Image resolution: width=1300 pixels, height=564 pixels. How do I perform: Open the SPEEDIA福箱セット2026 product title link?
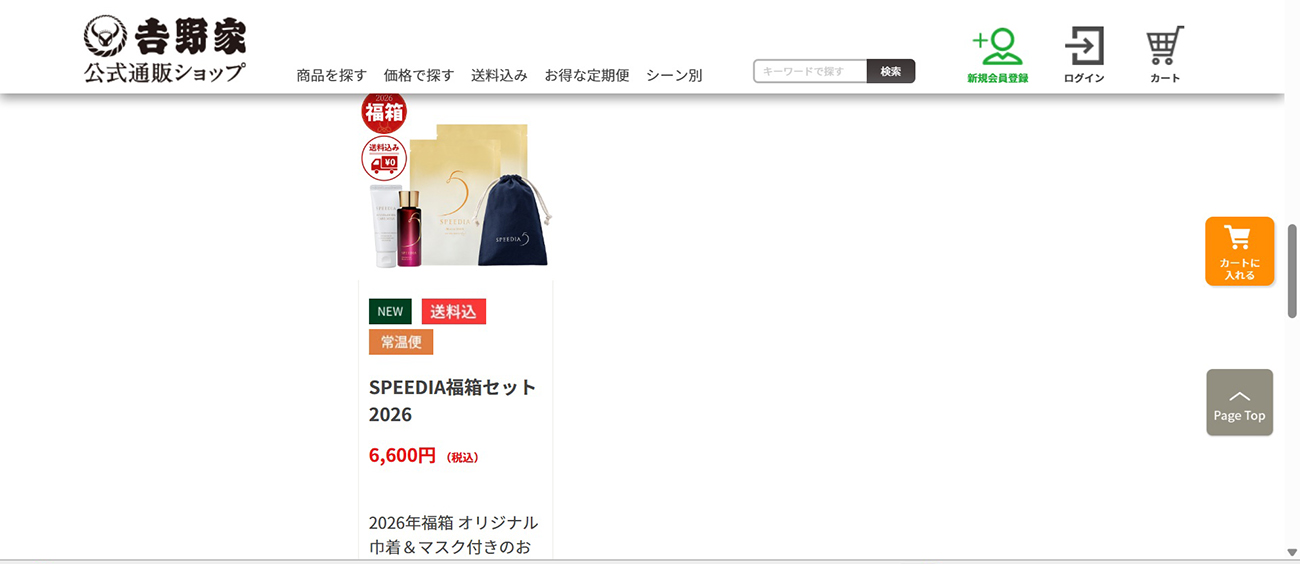pos(453,400)
